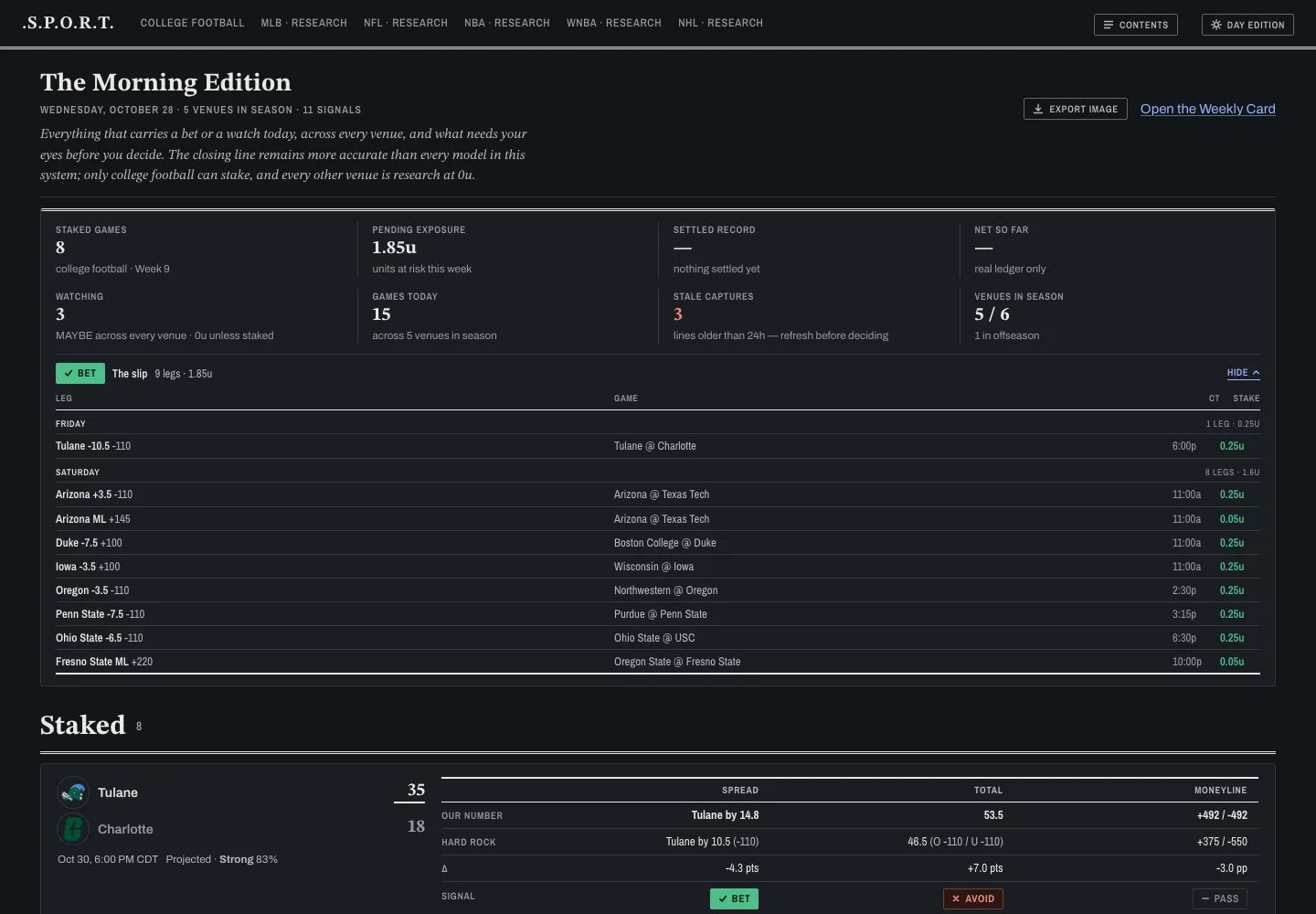Click the AVOID signal for total
Screen dimensions: 1316x914
(x=973, y=898)
